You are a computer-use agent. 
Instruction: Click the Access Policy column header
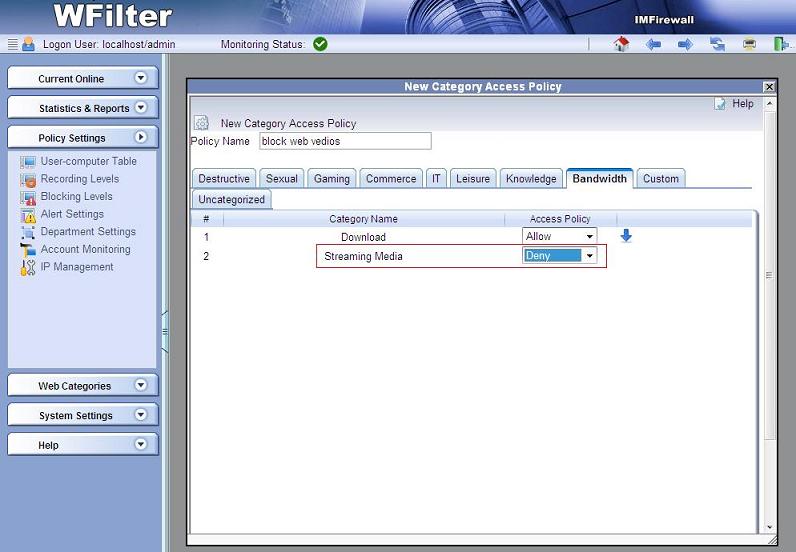[560, 219]
